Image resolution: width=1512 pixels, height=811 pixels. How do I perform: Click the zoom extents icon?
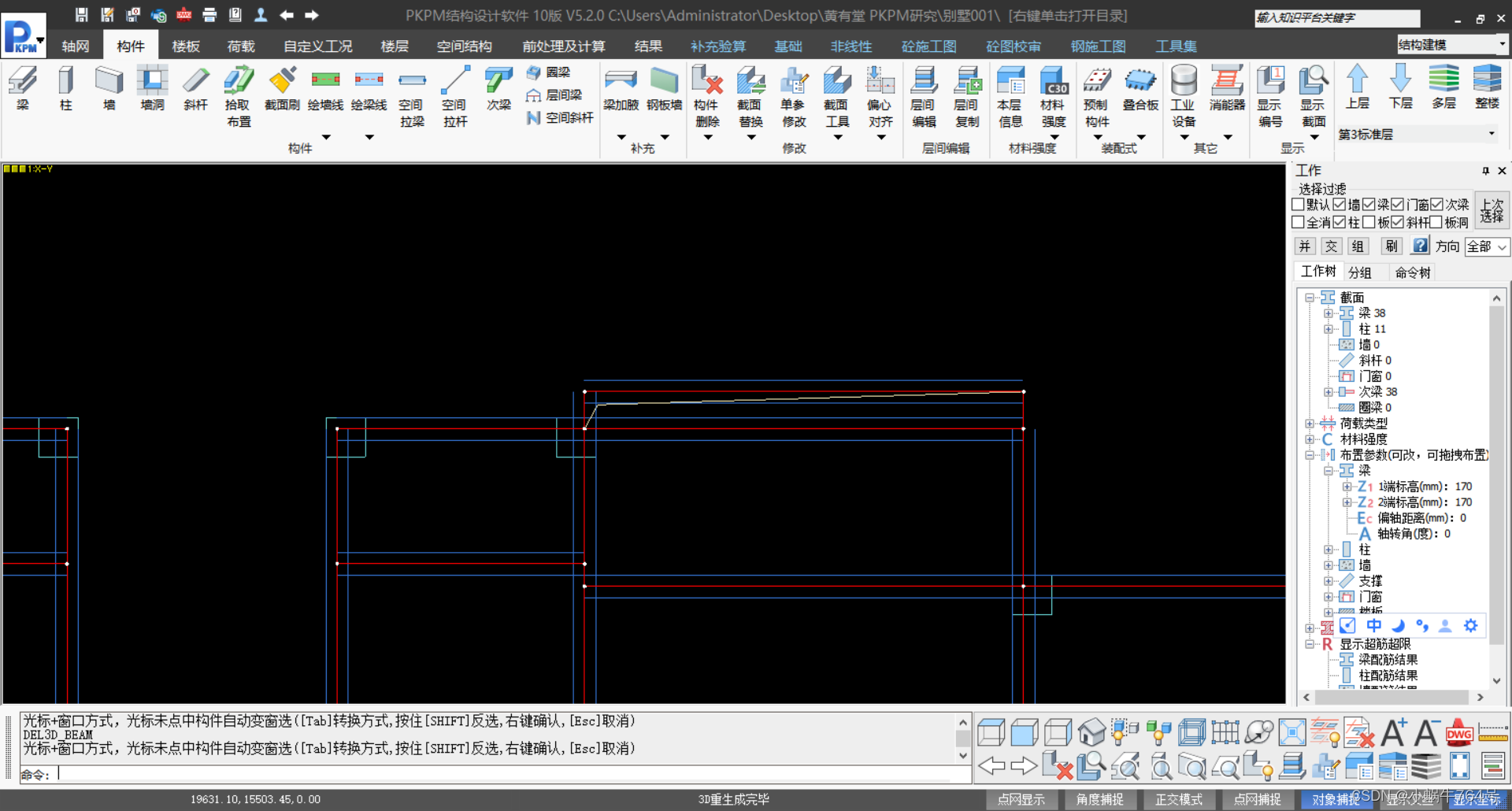[x=1292, y=733]
